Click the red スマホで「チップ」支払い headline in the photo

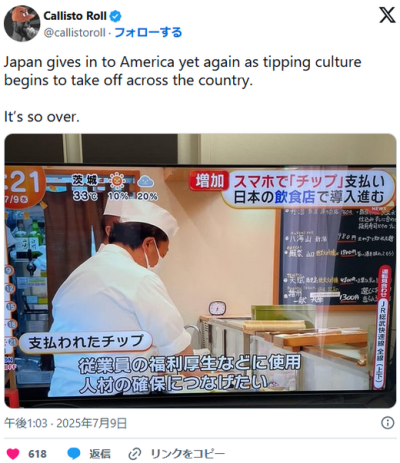309,182
